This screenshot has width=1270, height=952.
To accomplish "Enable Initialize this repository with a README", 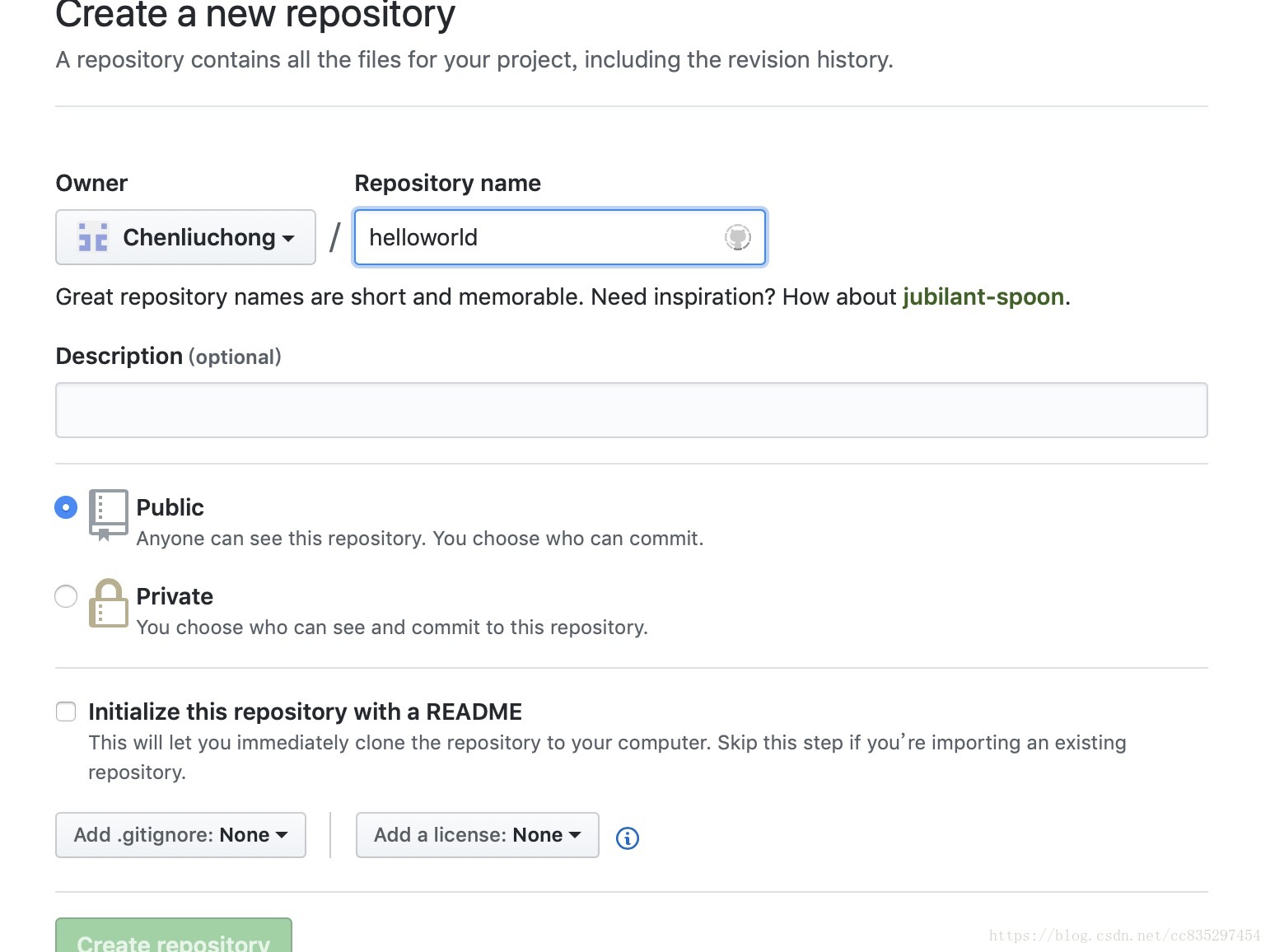I will (66, 712).
